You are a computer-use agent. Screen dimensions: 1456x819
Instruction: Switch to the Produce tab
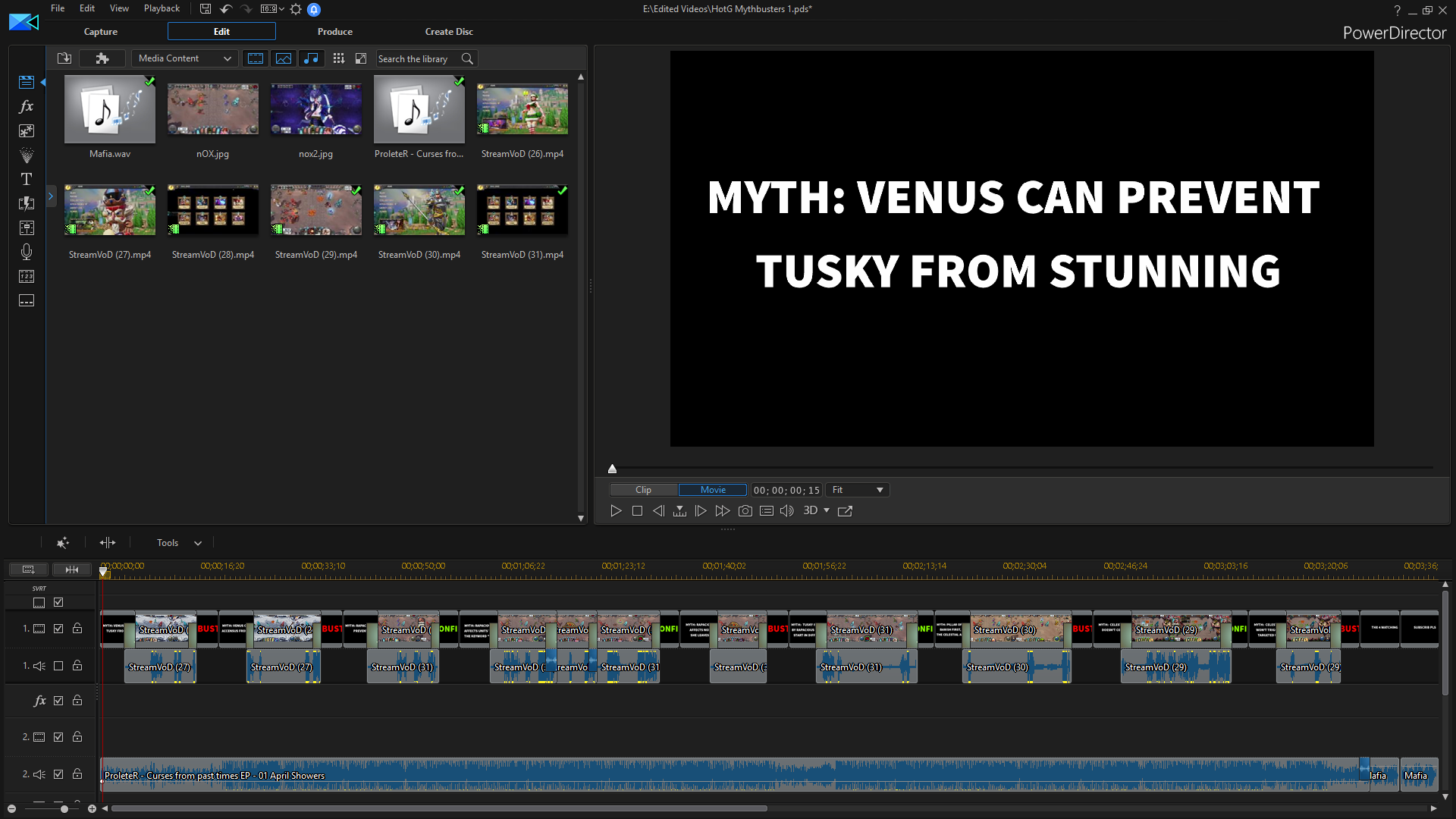click(334, 32)
